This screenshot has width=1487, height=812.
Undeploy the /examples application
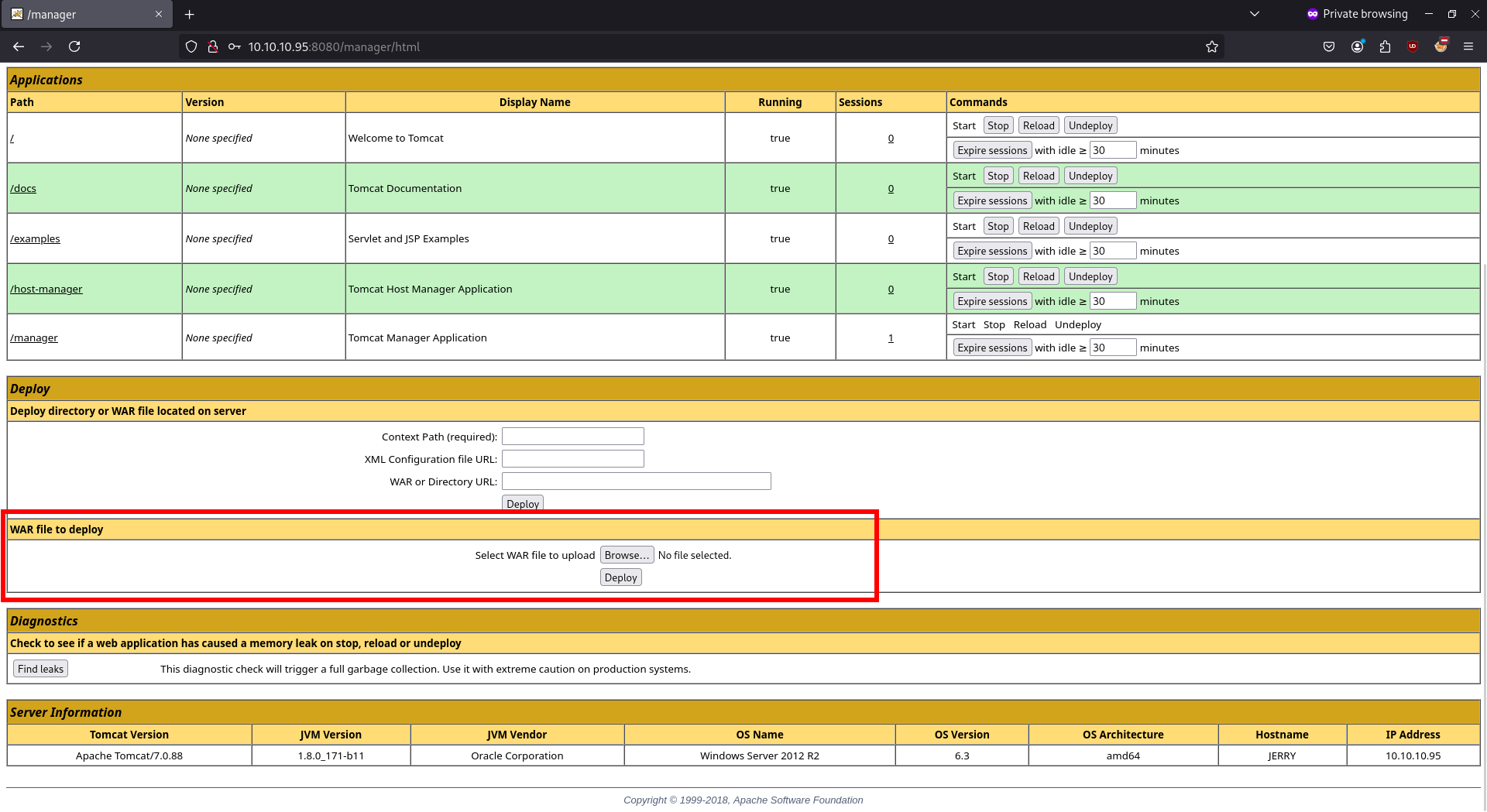coord(1090,226)
